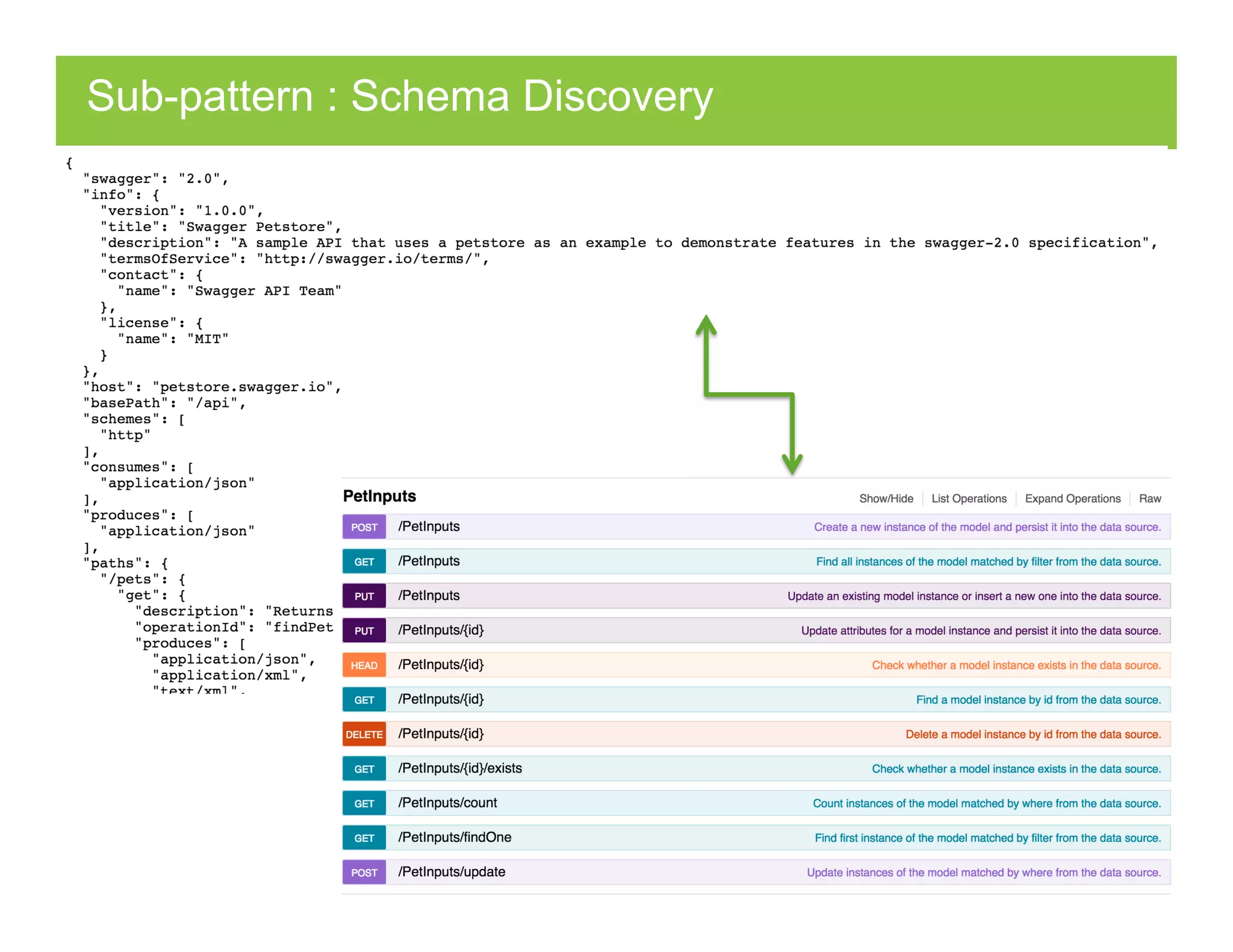Click the POST badge for /PetInputs/update
Image resolution: width=1233 pixels, height=952 pixels.
point(364,873)
